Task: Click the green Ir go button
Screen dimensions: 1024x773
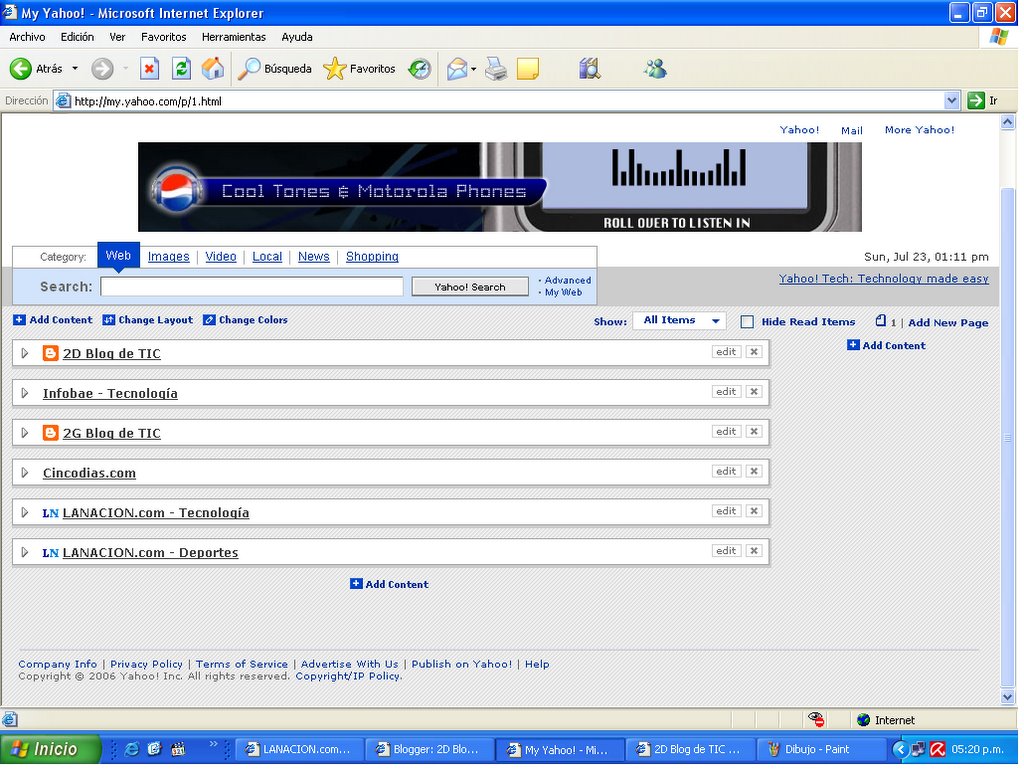Action: point(976,101)
